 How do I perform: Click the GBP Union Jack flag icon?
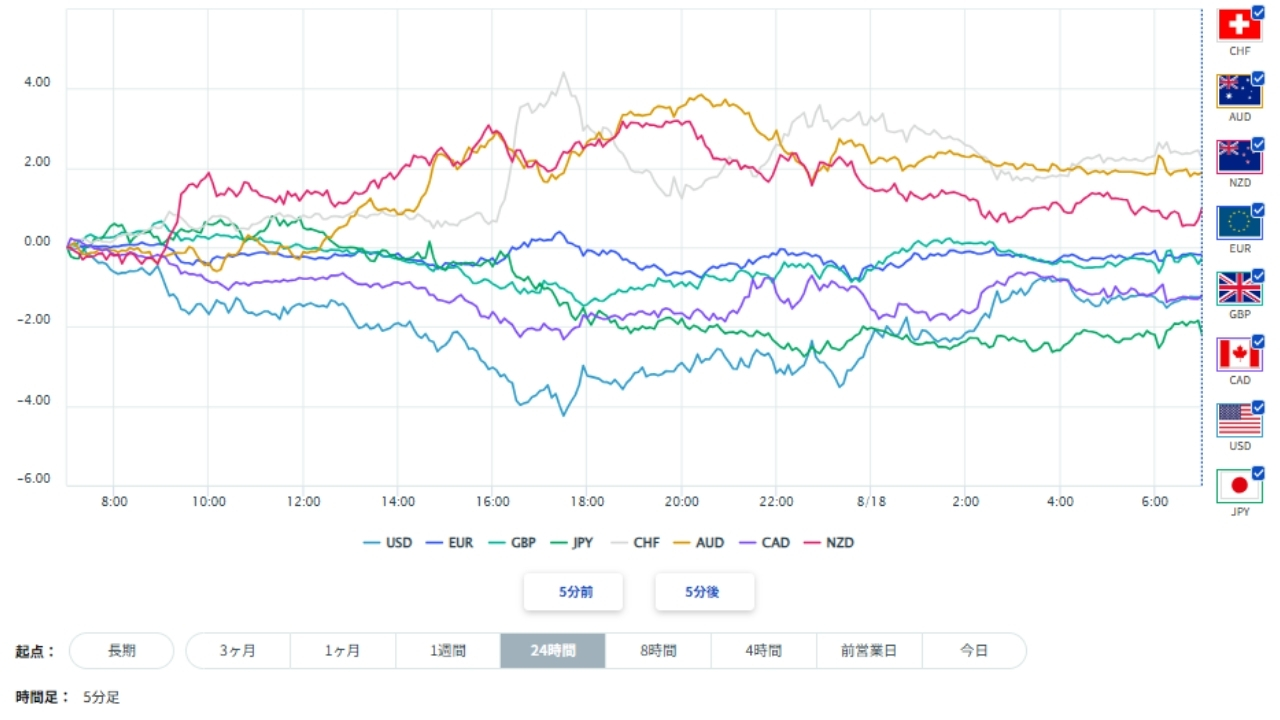pyautogui.click(x=1239, y=288)
